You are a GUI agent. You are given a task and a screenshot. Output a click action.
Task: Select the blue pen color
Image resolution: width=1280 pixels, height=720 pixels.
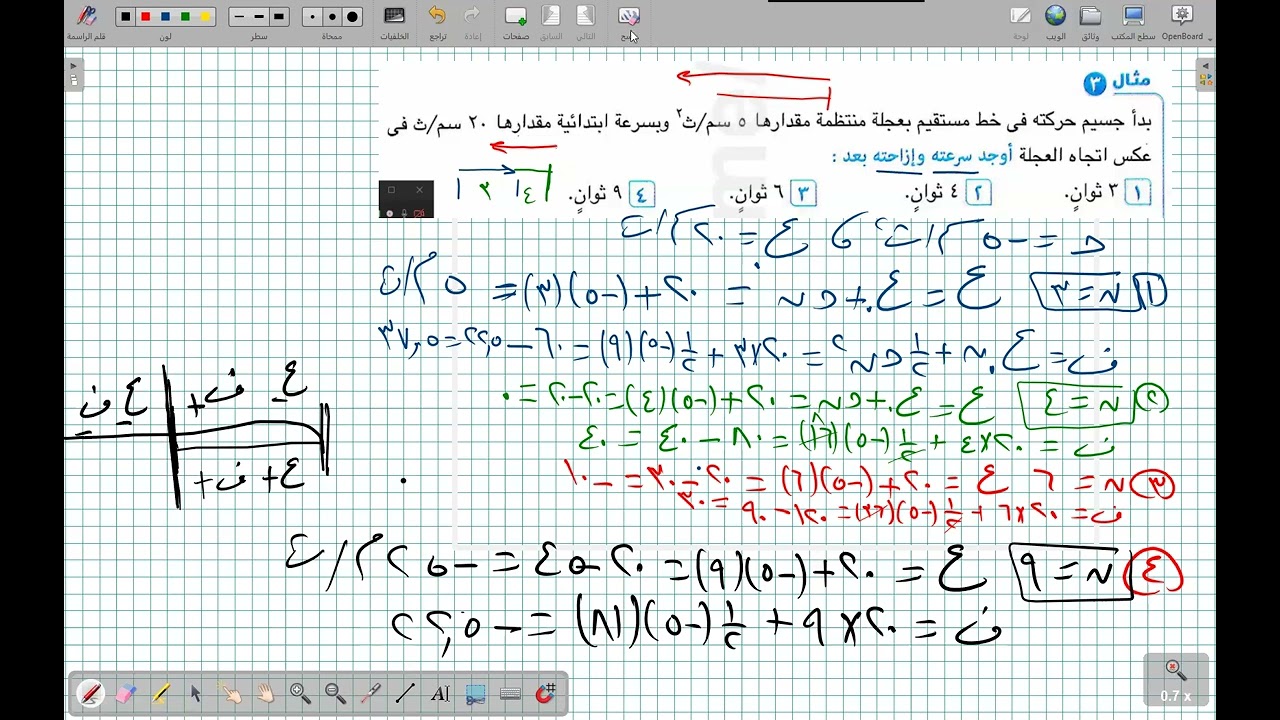pos(166,17)
